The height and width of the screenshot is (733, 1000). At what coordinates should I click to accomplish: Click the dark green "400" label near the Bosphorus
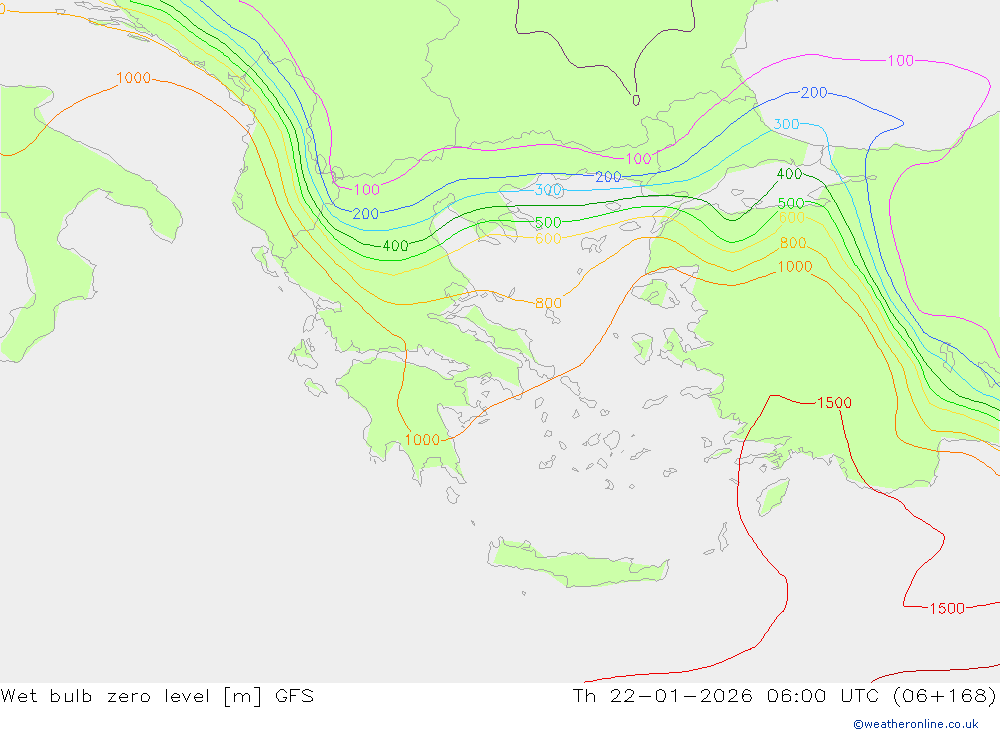click(790, 174)
